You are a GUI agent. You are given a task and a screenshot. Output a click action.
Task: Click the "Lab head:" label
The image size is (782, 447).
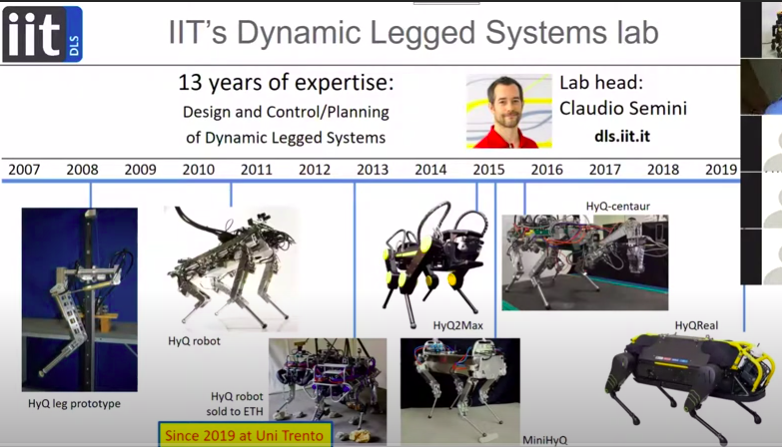[601, 82]
